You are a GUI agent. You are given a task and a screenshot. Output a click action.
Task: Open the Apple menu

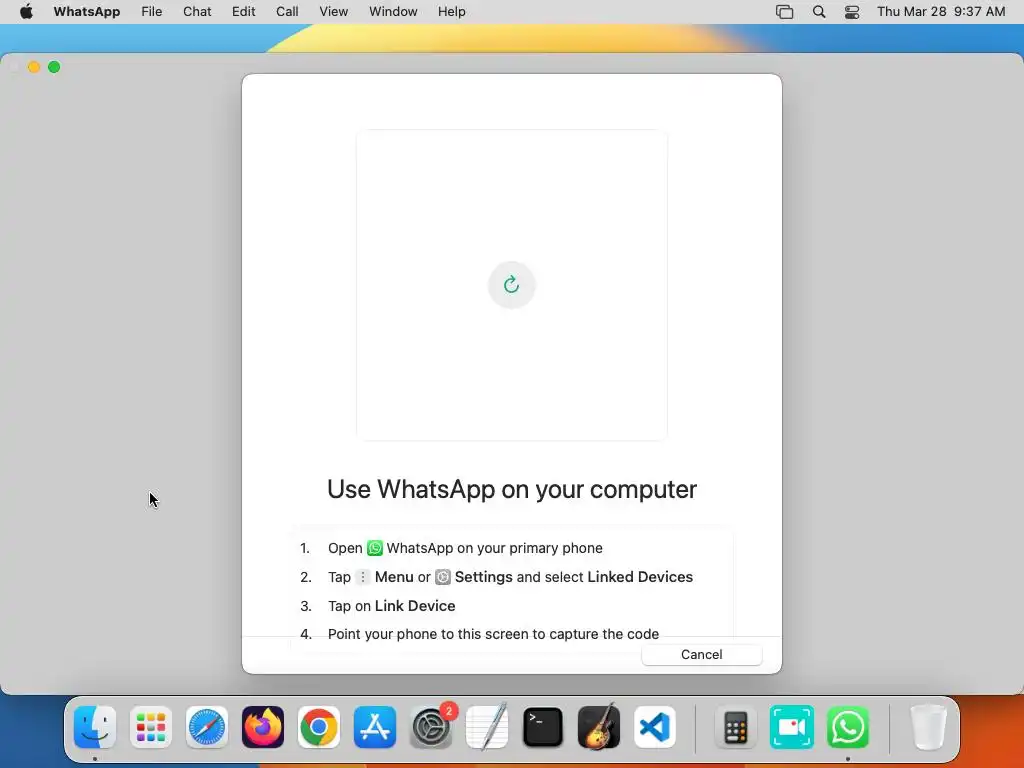(x=26, y=12)
